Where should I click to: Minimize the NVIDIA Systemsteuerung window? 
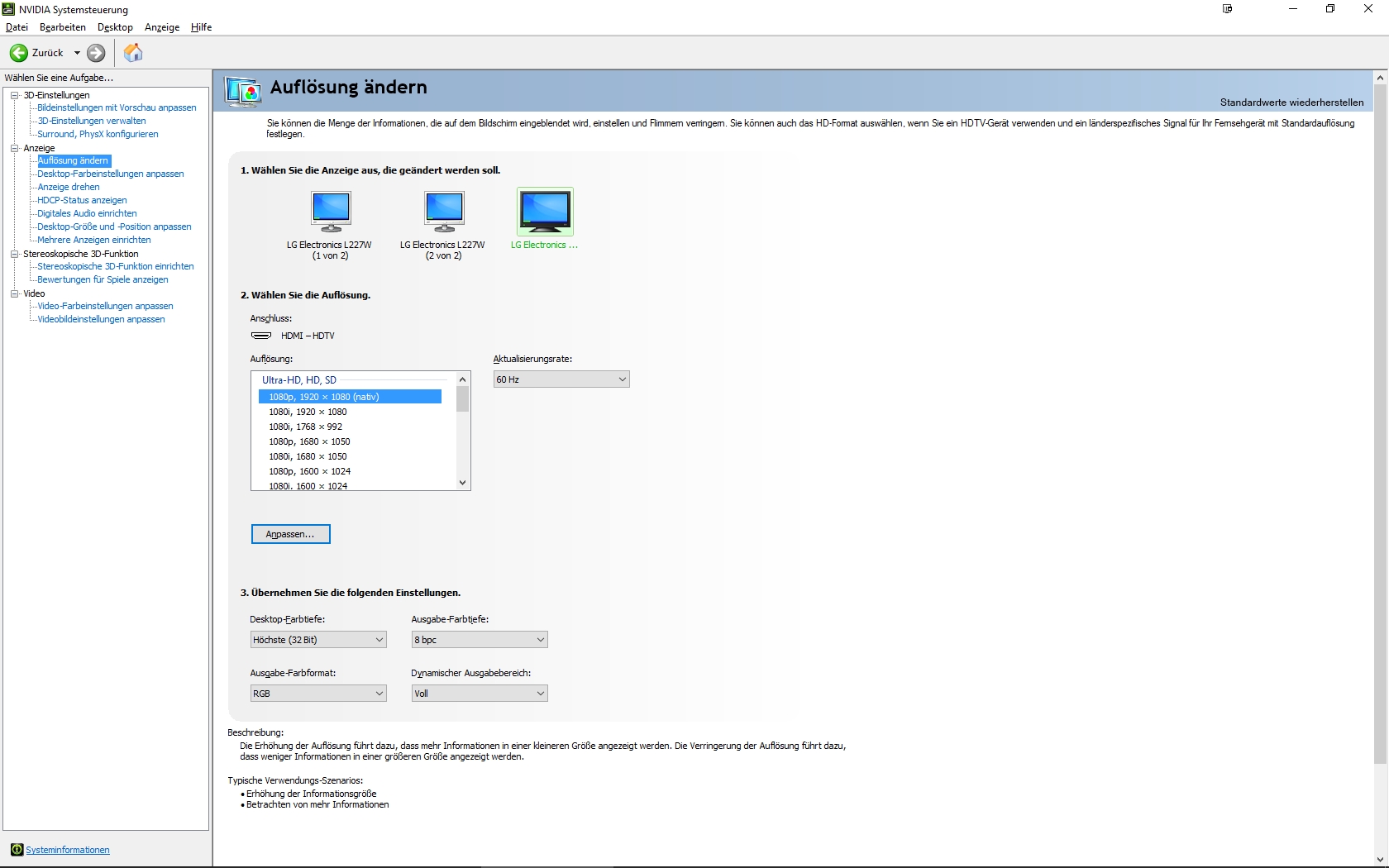(x=1292, y=9)
